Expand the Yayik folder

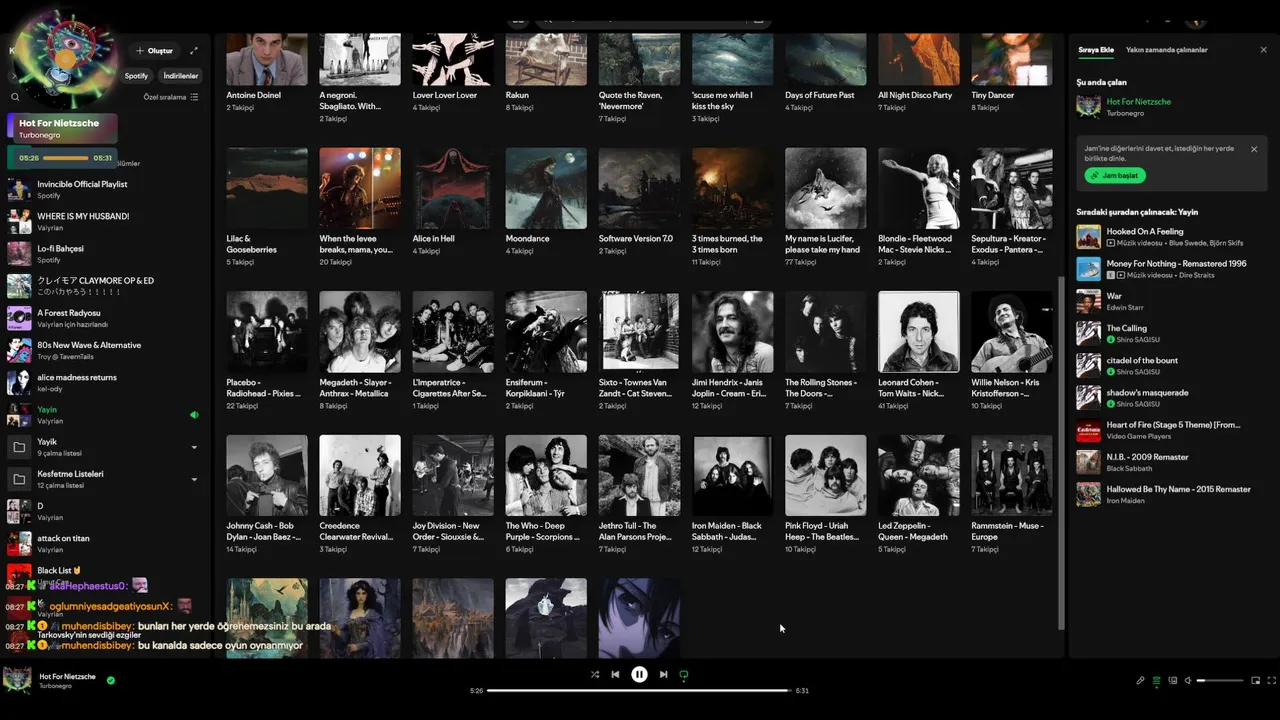coord(194,447)
